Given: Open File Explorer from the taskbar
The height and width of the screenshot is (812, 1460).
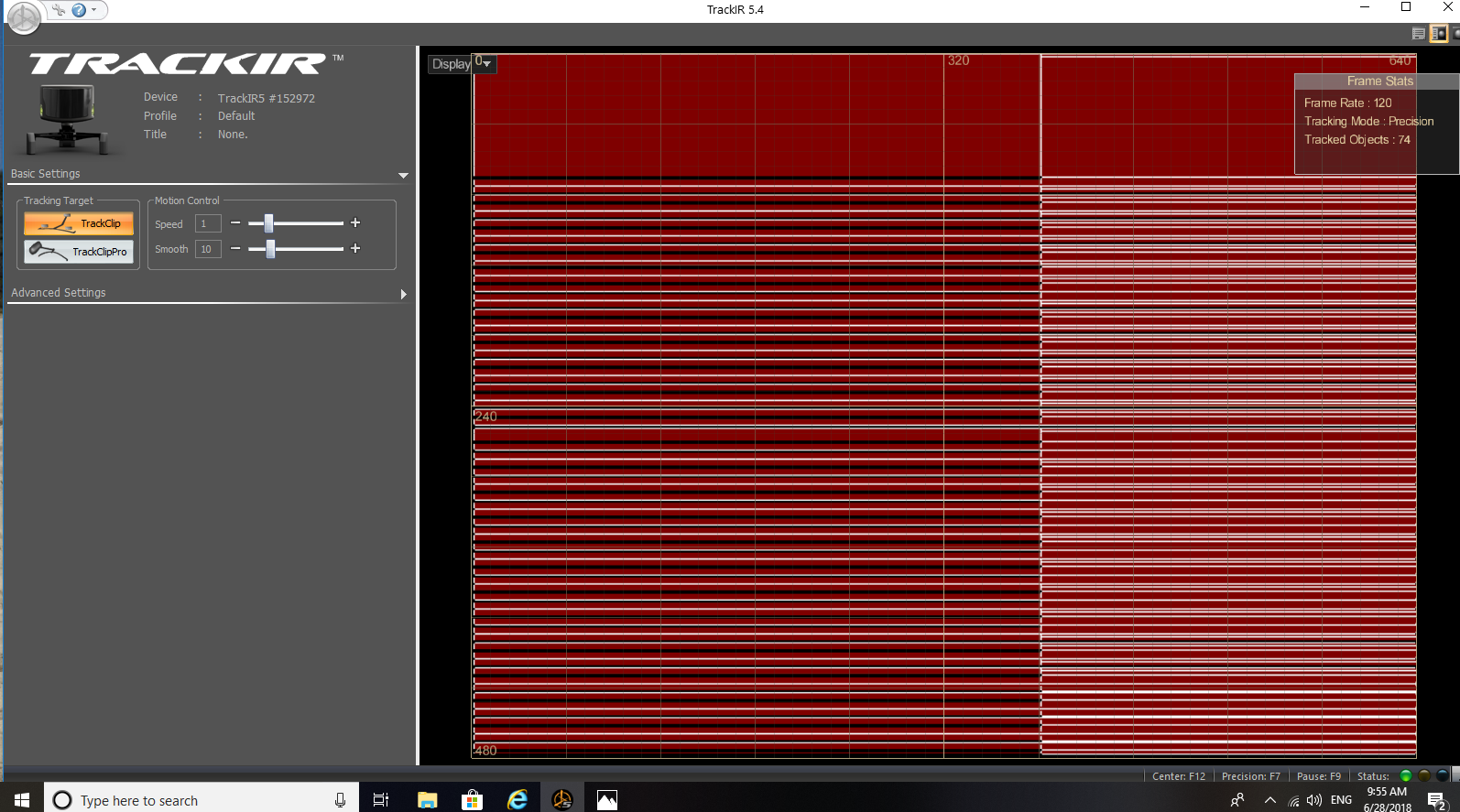Looking at the screenshot, I should click(x=427, y=800).
